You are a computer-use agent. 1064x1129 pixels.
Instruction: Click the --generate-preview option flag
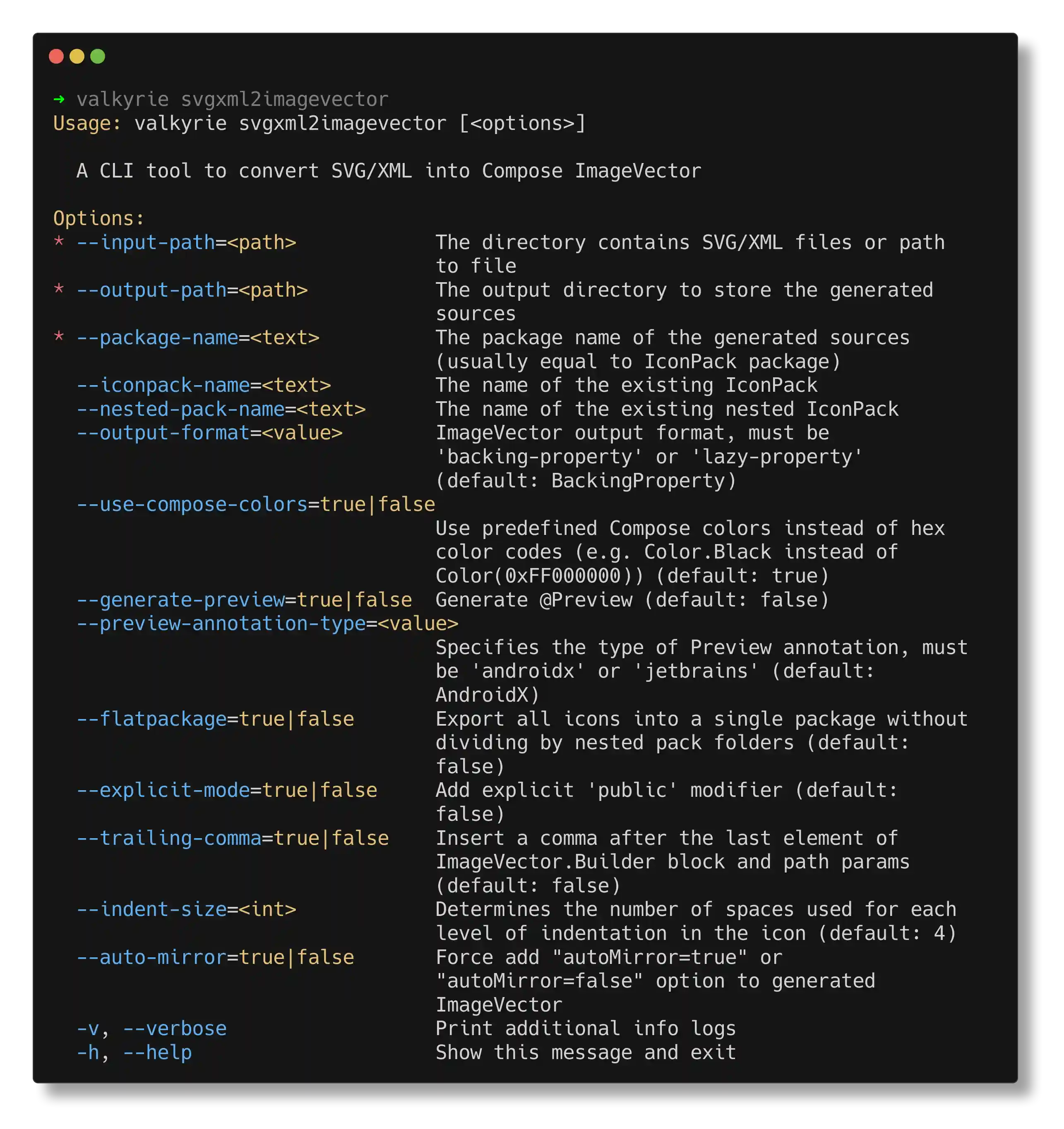180,600
